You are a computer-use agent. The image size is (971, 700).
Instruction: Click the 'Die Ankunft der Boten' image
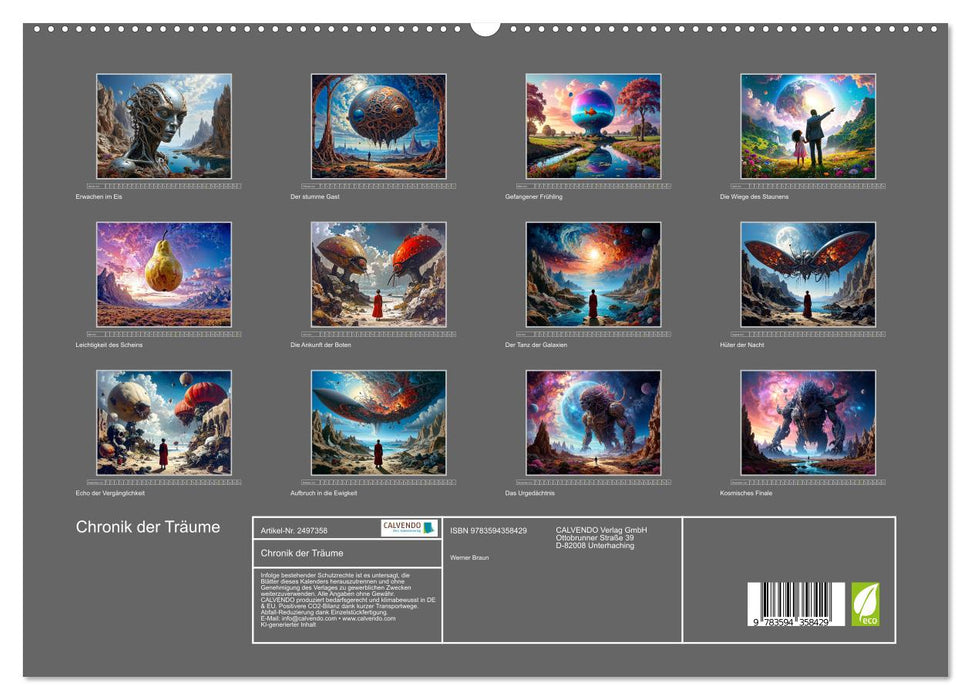pyautogui.click(x=378, y=274)
